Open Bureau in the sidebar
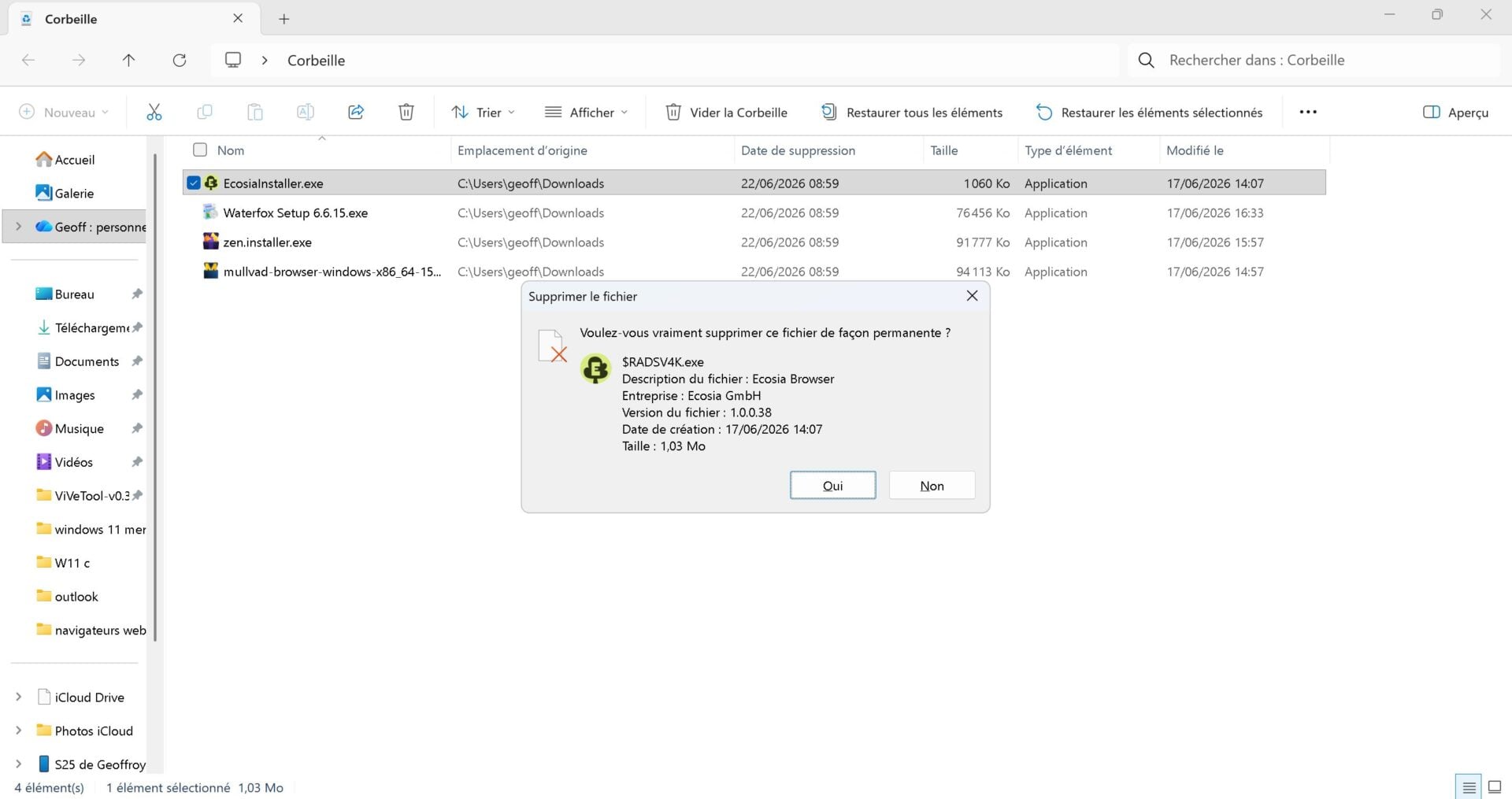Viewport: 1512px width, 799px height. click(75, 294)
